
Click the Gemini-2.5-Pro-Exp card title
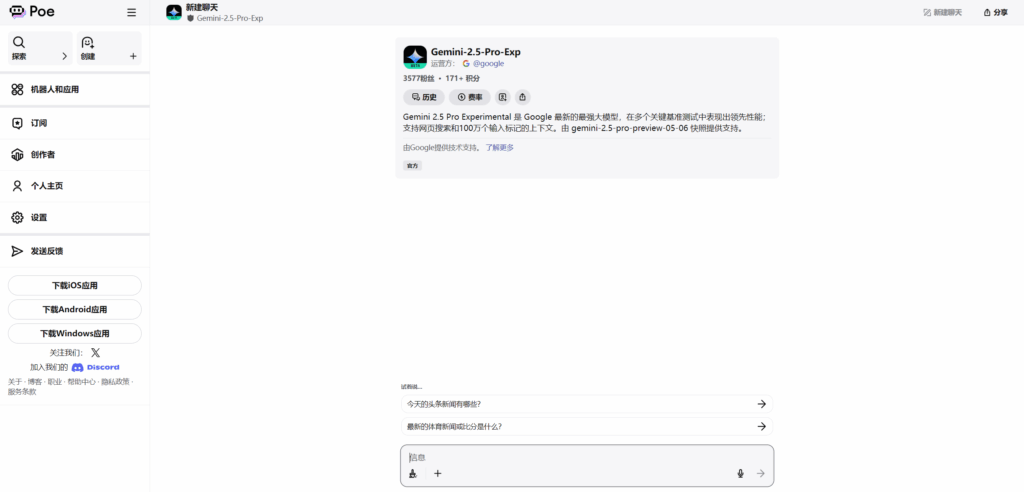[x=475, y=52]
